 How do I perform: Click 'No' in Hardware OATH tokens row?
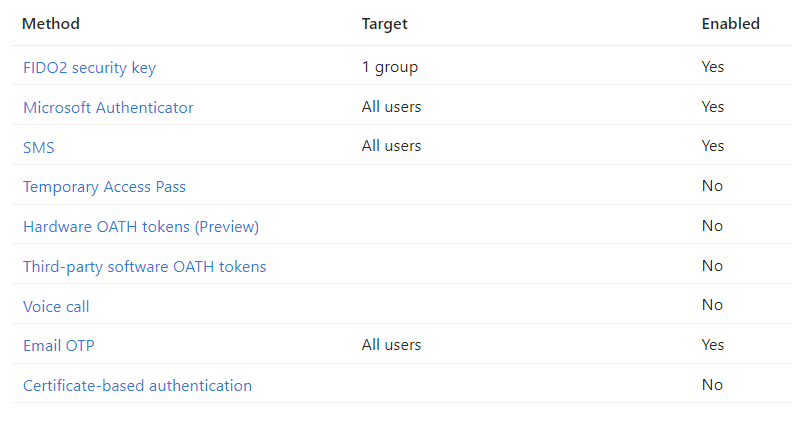pyautogui.click(x=712, y=226)
